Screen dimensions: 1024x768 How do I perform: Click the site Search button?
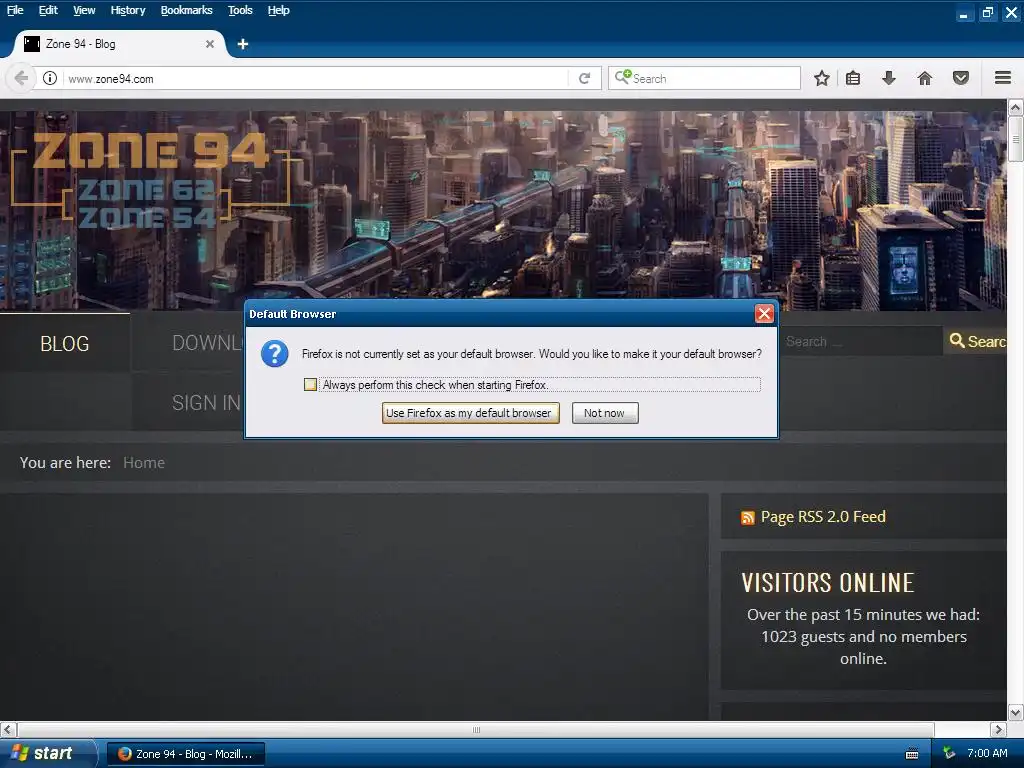[x=976, y=341]
